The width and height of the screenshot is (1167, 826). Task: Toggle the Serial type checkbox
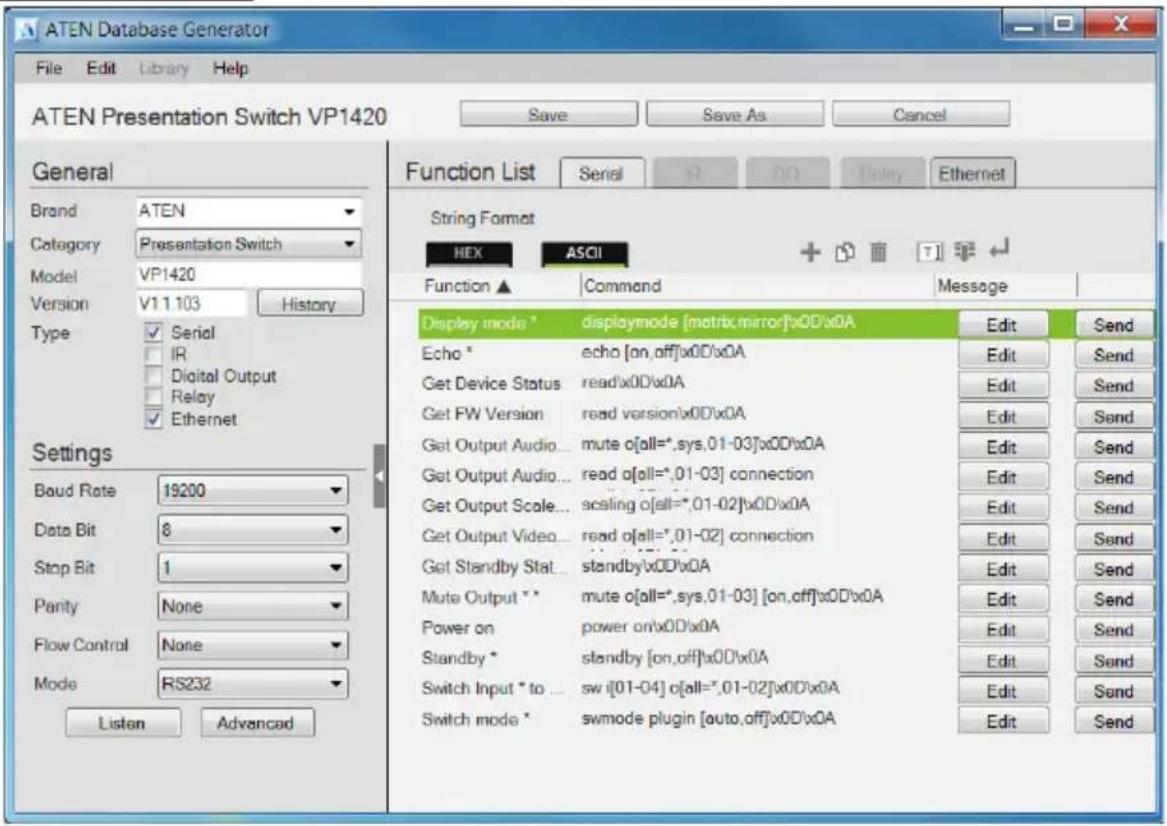(153, 332)
